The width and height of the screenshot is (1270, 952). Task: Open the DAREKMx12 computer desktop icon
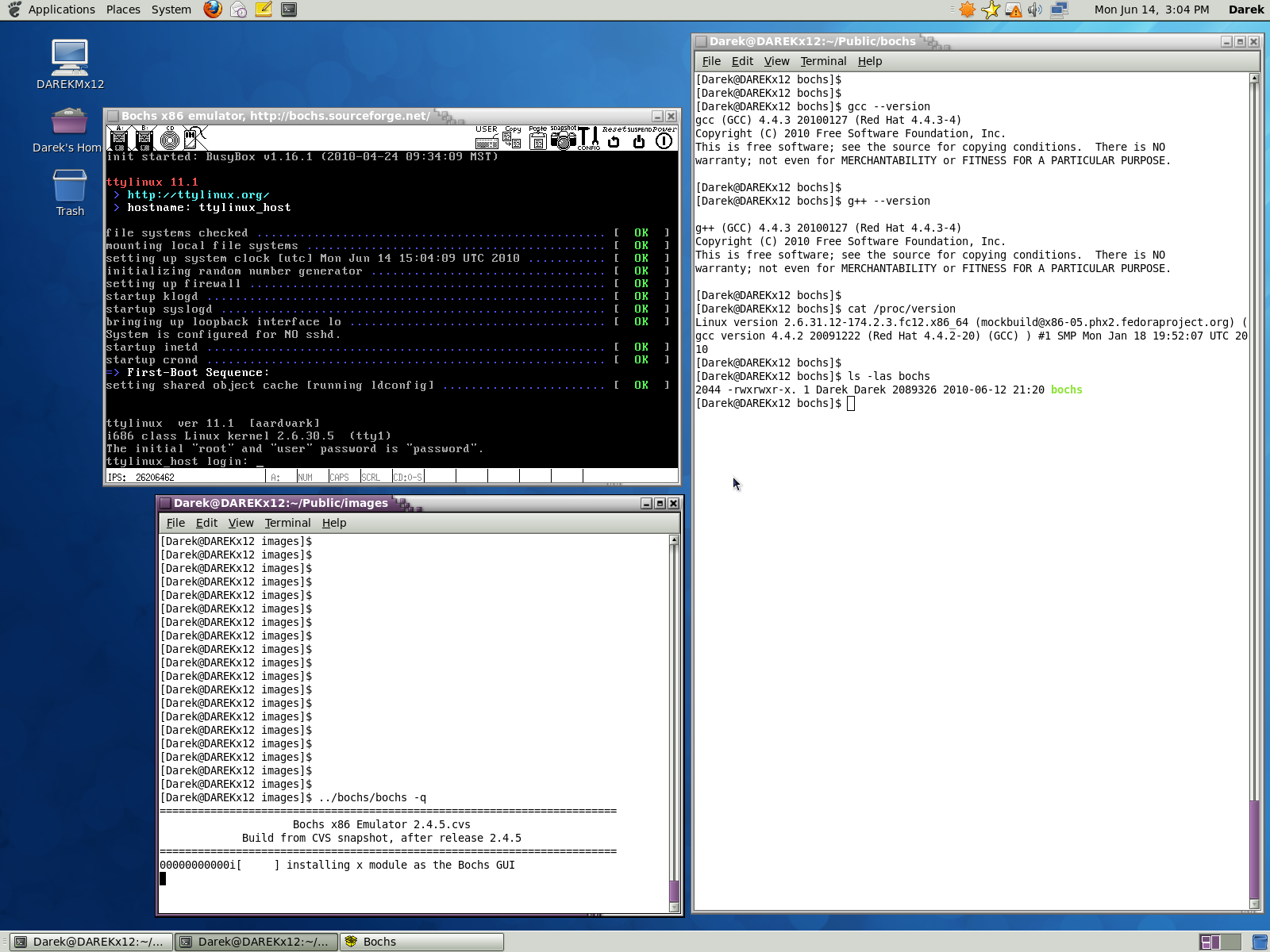coord(70,64)
